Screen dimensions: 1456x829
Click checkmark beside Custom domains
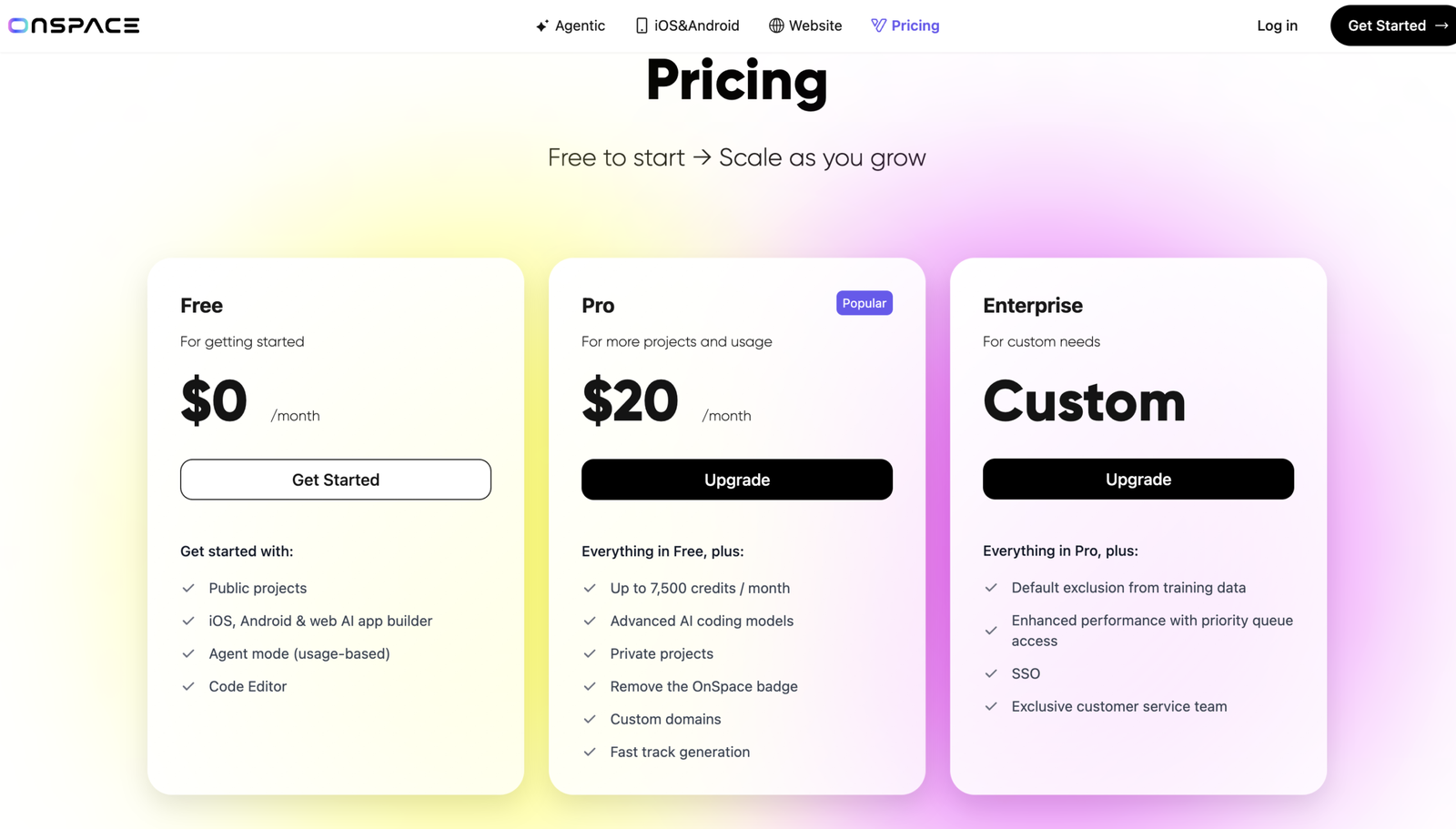(x=590, y=719)
